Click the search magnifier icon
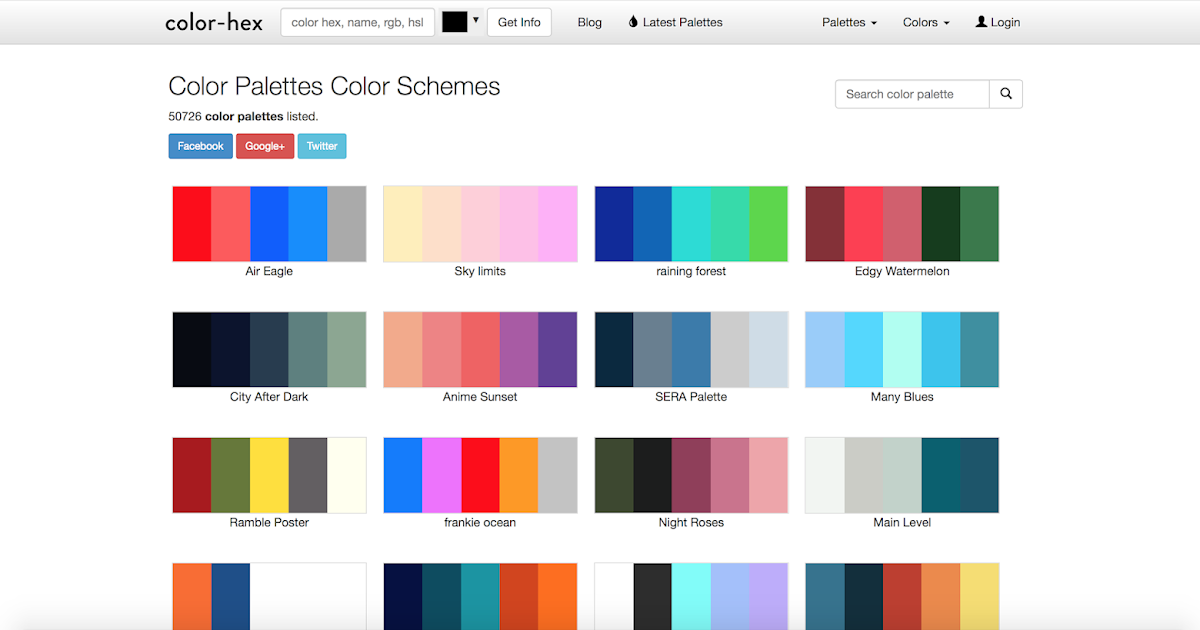 (x=1006, y=93)
